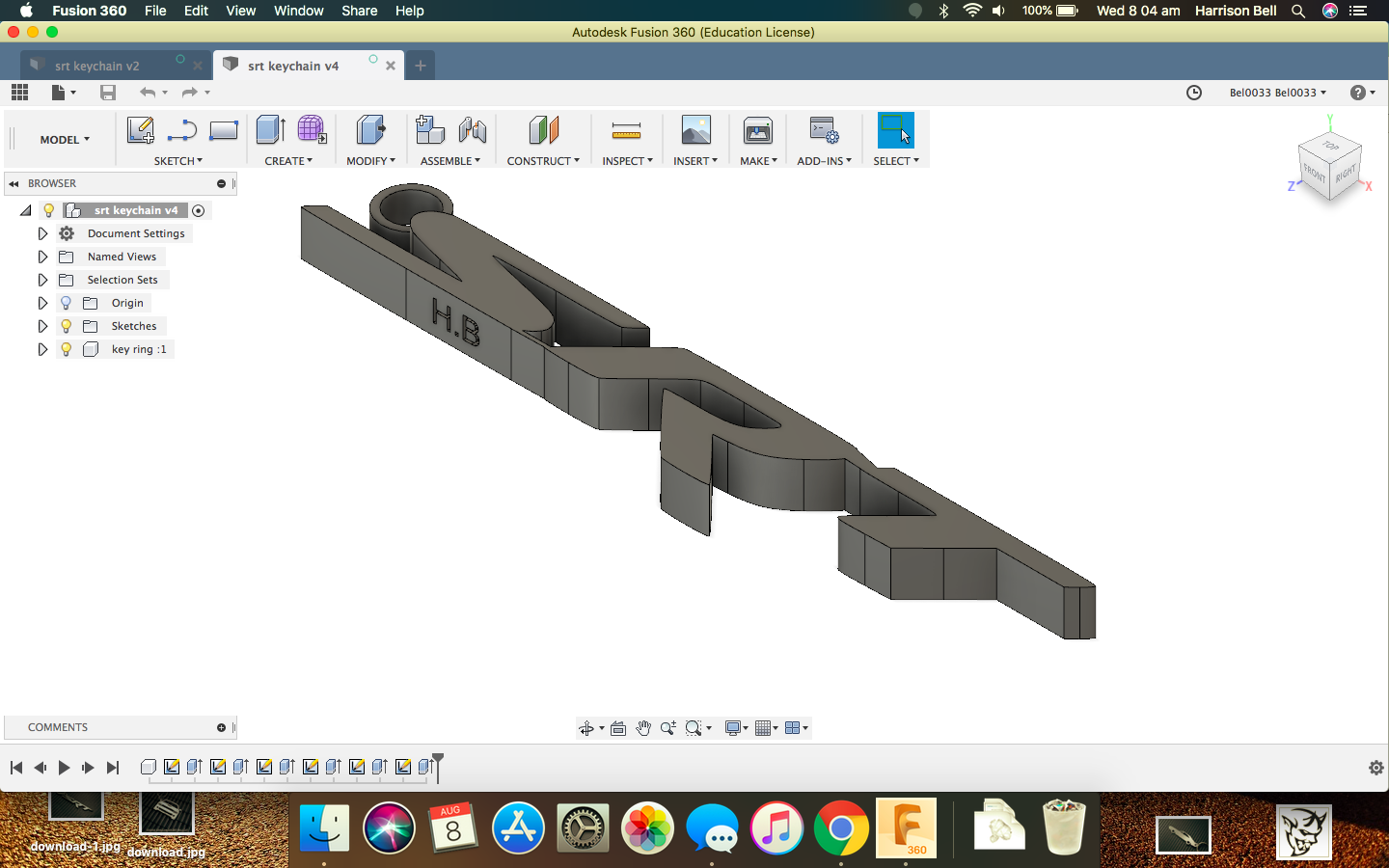Image resolution: width=1389 pixels, height=868 pixels.
Task: Select the Press Pull modify tool
Action: pyautogui.click(x=371, y=130)
